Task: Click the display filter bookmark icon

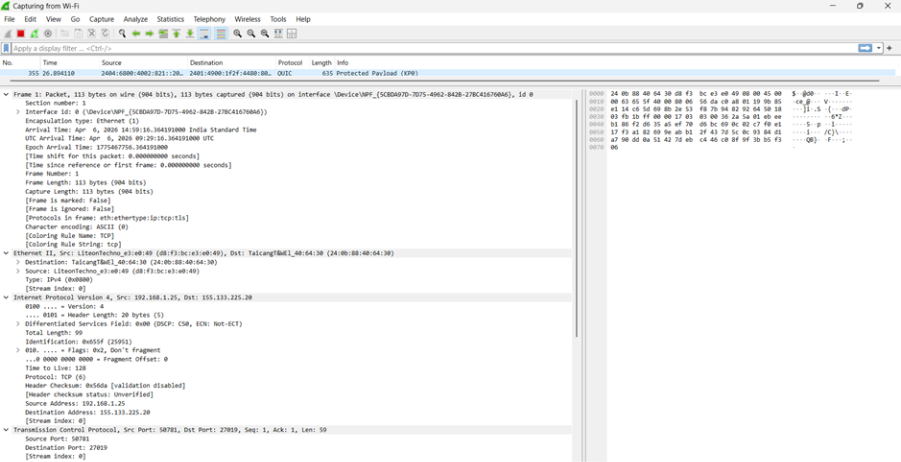Action: (x=7, y=48)
